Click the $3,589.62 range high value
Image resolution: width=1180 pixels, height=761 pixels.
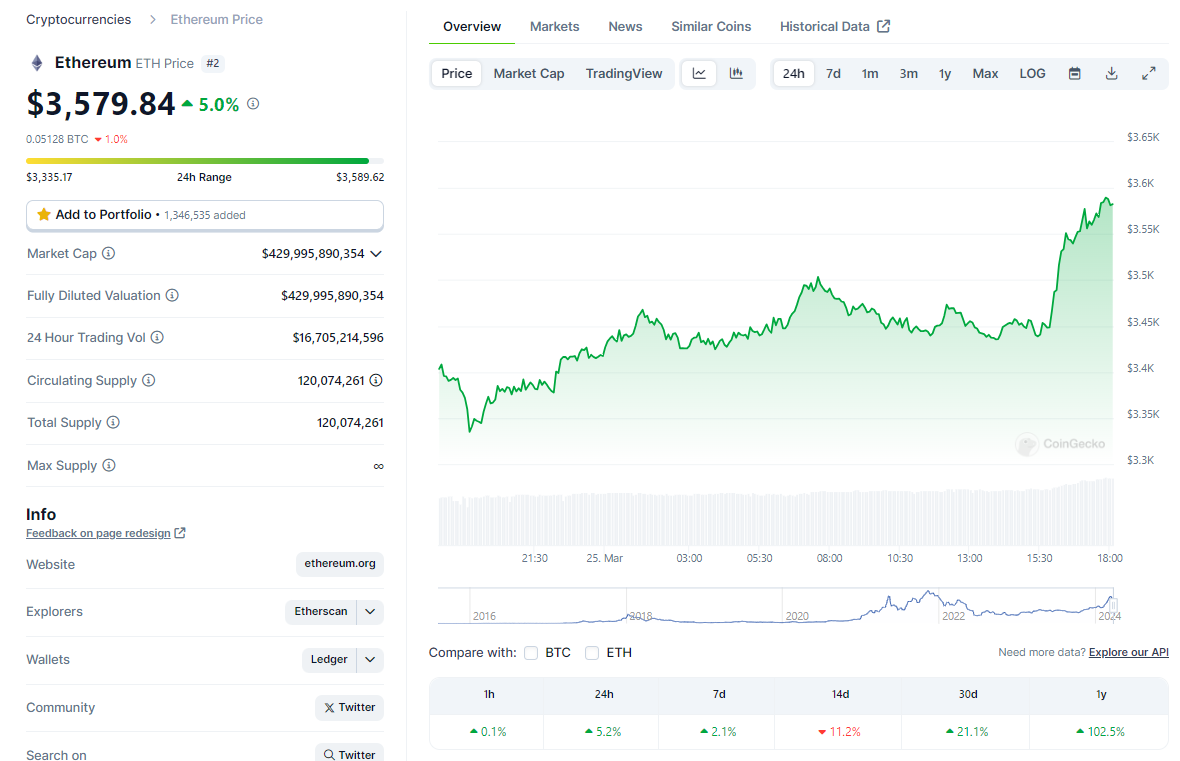pyautogui.click(x=360, y=178)
